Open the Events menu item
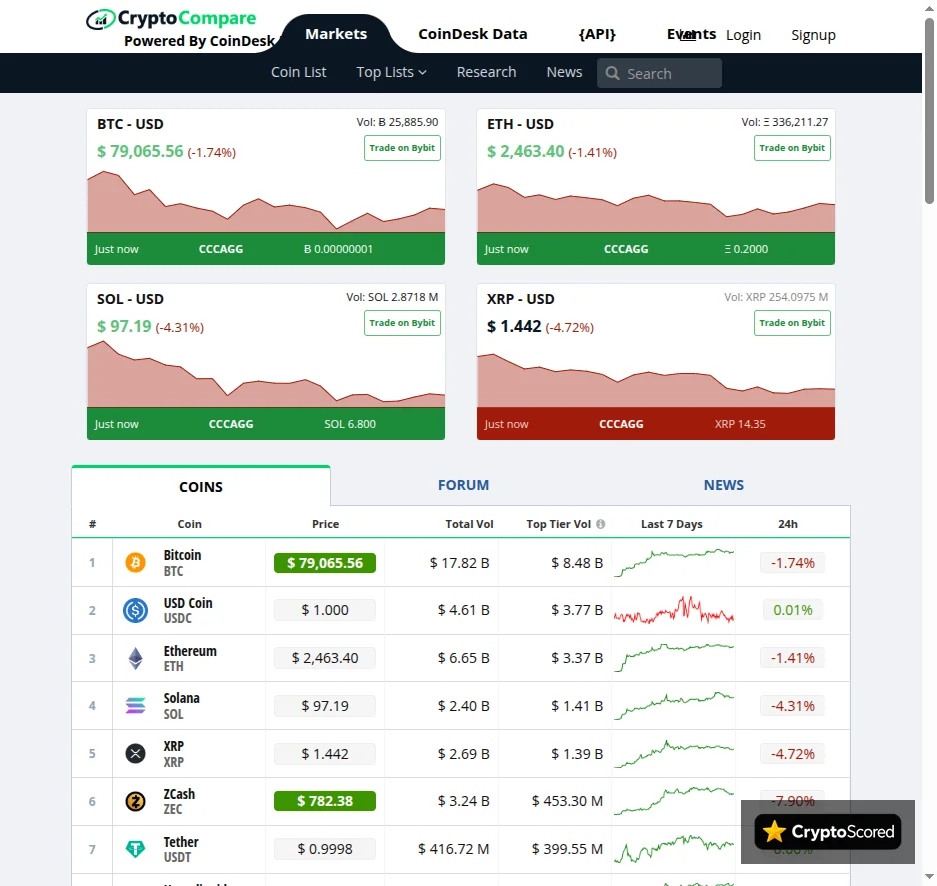937x886 pixels. point(691,34)
